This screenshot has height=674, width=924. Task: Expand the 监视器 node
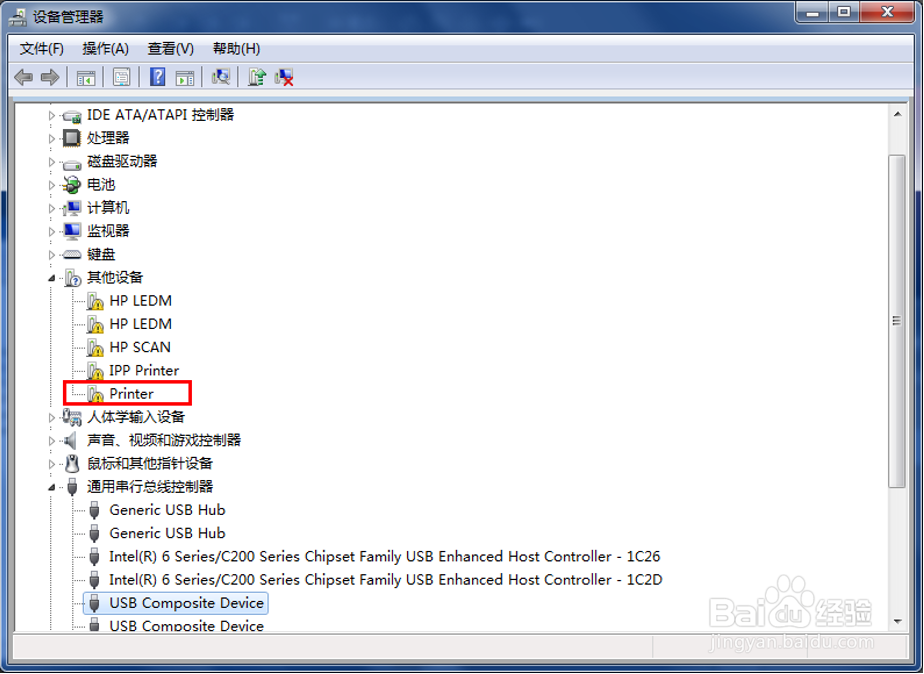[x=51, y=232]
